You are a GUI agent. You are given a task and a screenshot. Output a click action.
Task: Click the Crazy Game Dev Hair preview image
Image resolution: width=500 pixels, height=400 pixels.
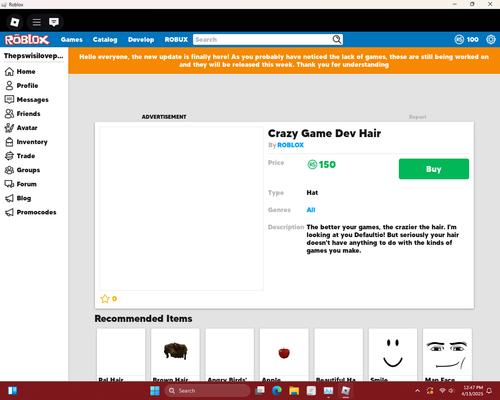coord(181,208)
